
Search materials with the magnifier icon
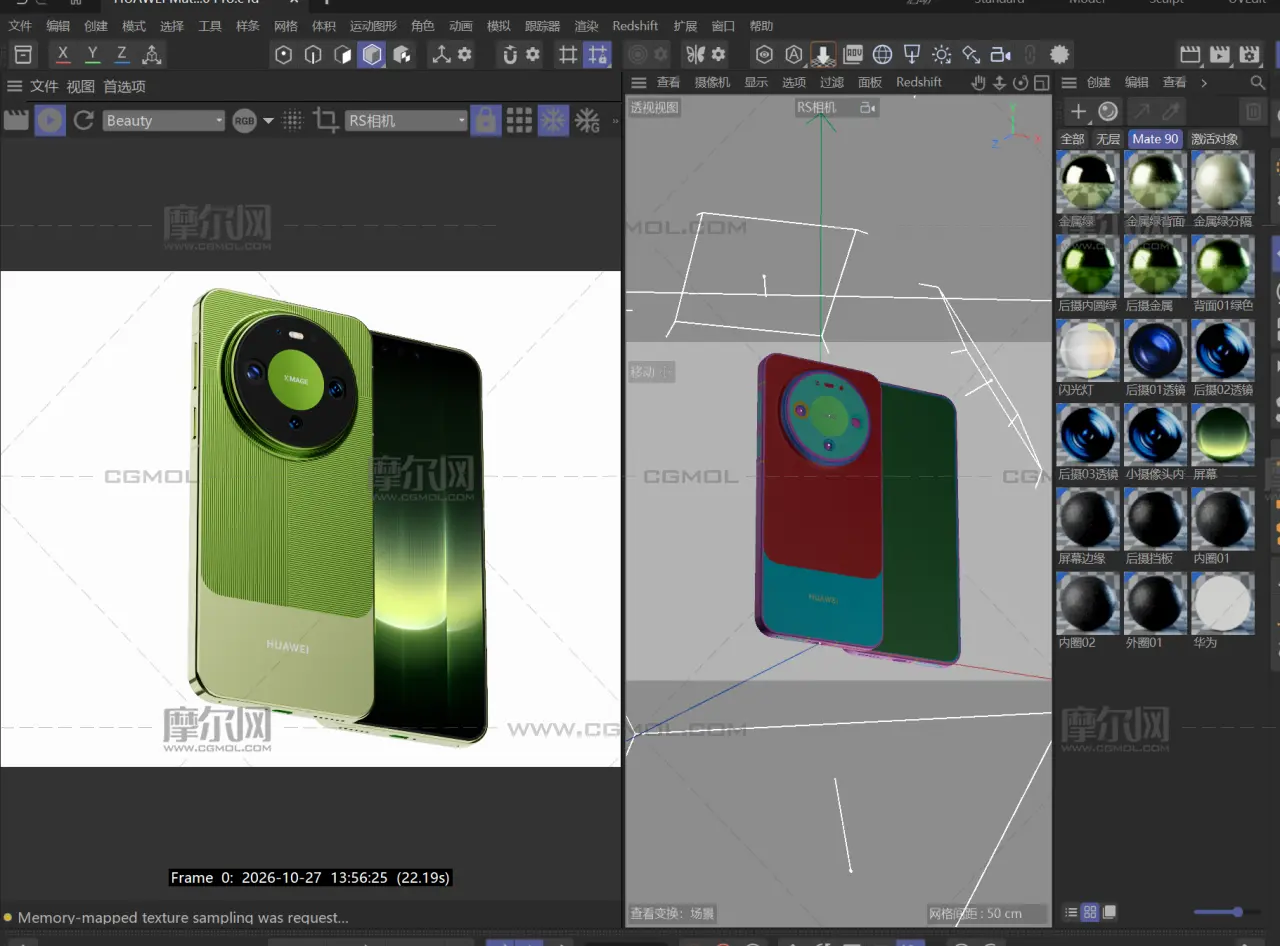[1258, 83]
